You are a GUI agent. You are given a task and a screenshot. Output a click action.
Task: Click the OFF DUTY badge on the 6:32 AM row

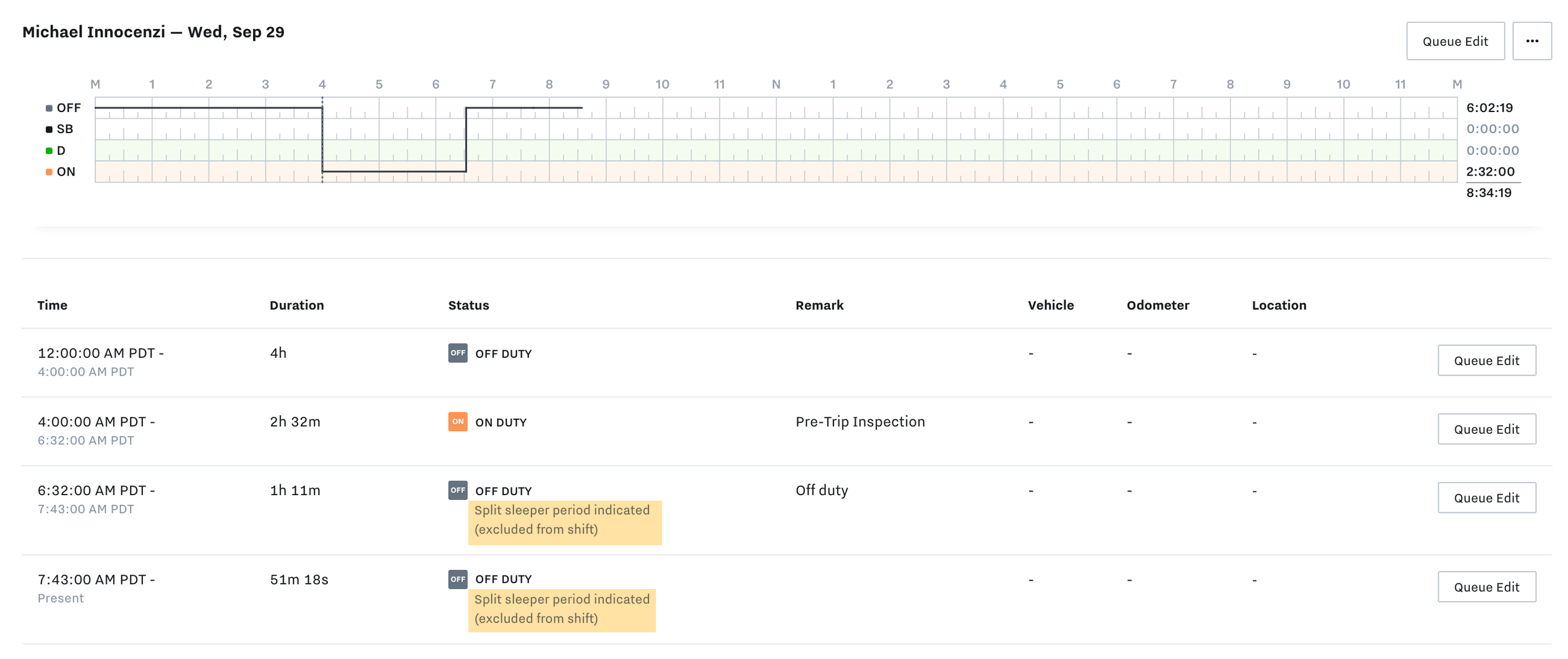[457, 490]
